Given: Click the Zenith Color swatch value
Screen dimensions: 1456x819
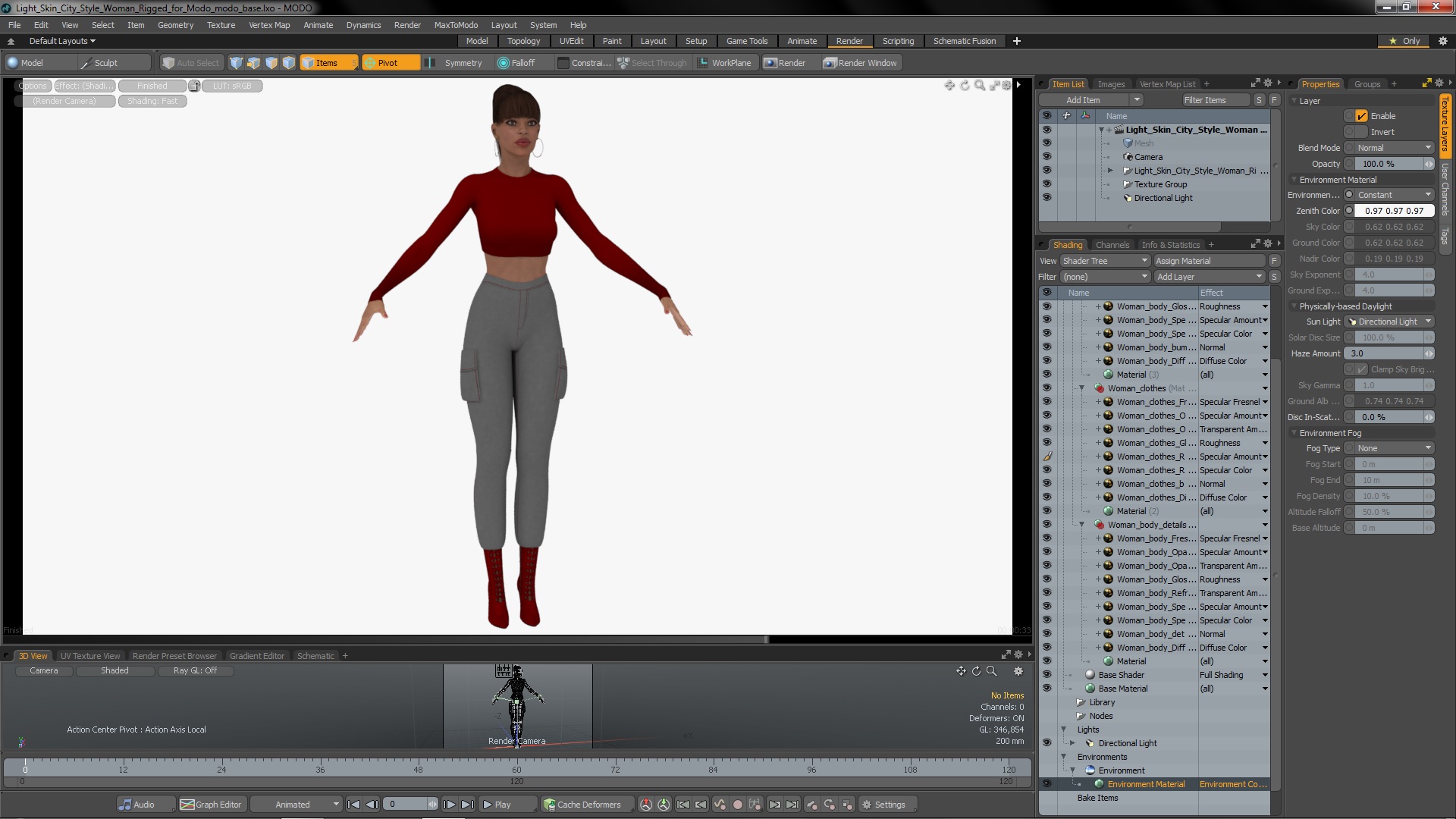Looking at the screenshot, I should tap(1393, 211).
